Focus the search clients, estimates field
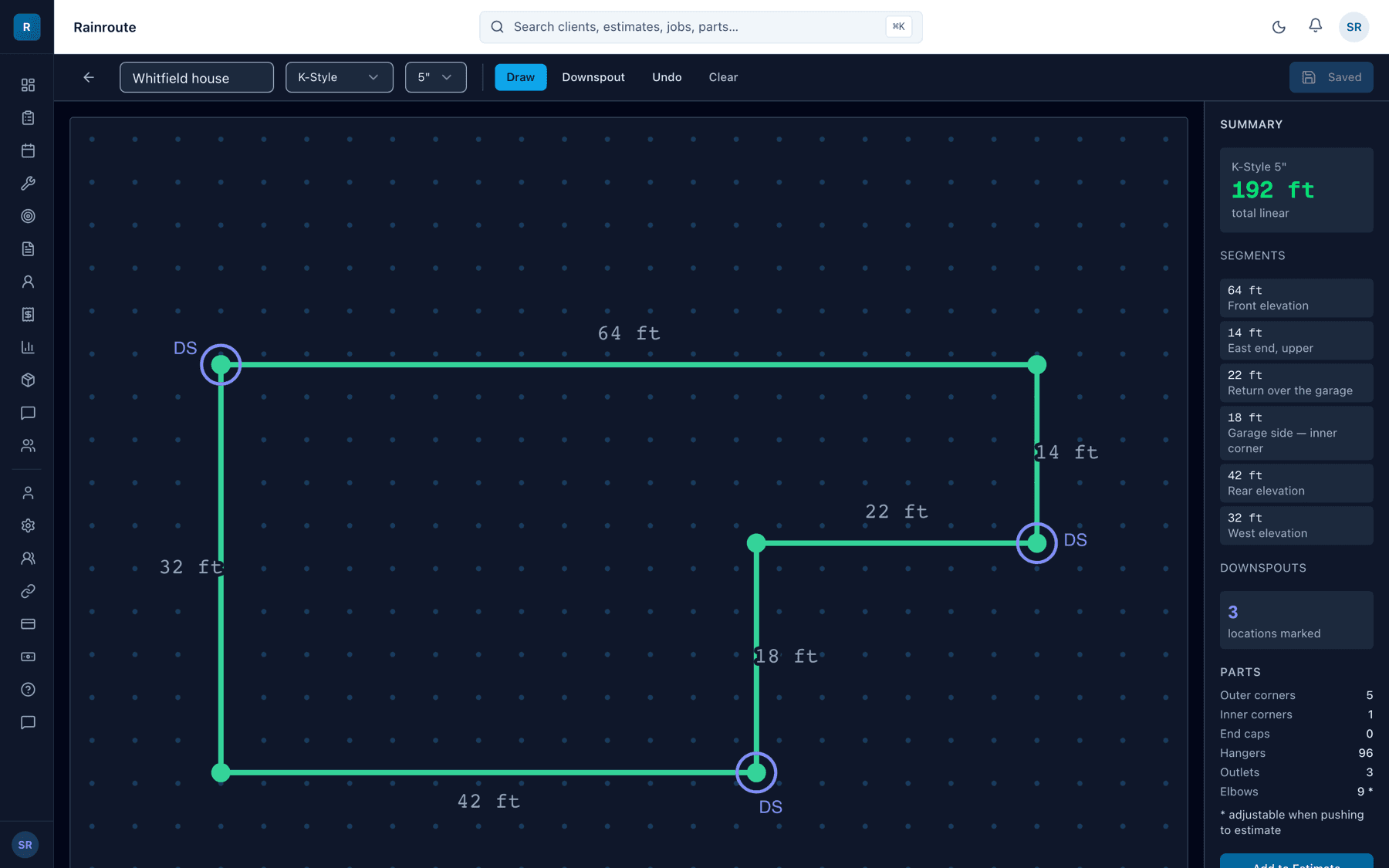The image size is (1389, 868). pos(701,27)
